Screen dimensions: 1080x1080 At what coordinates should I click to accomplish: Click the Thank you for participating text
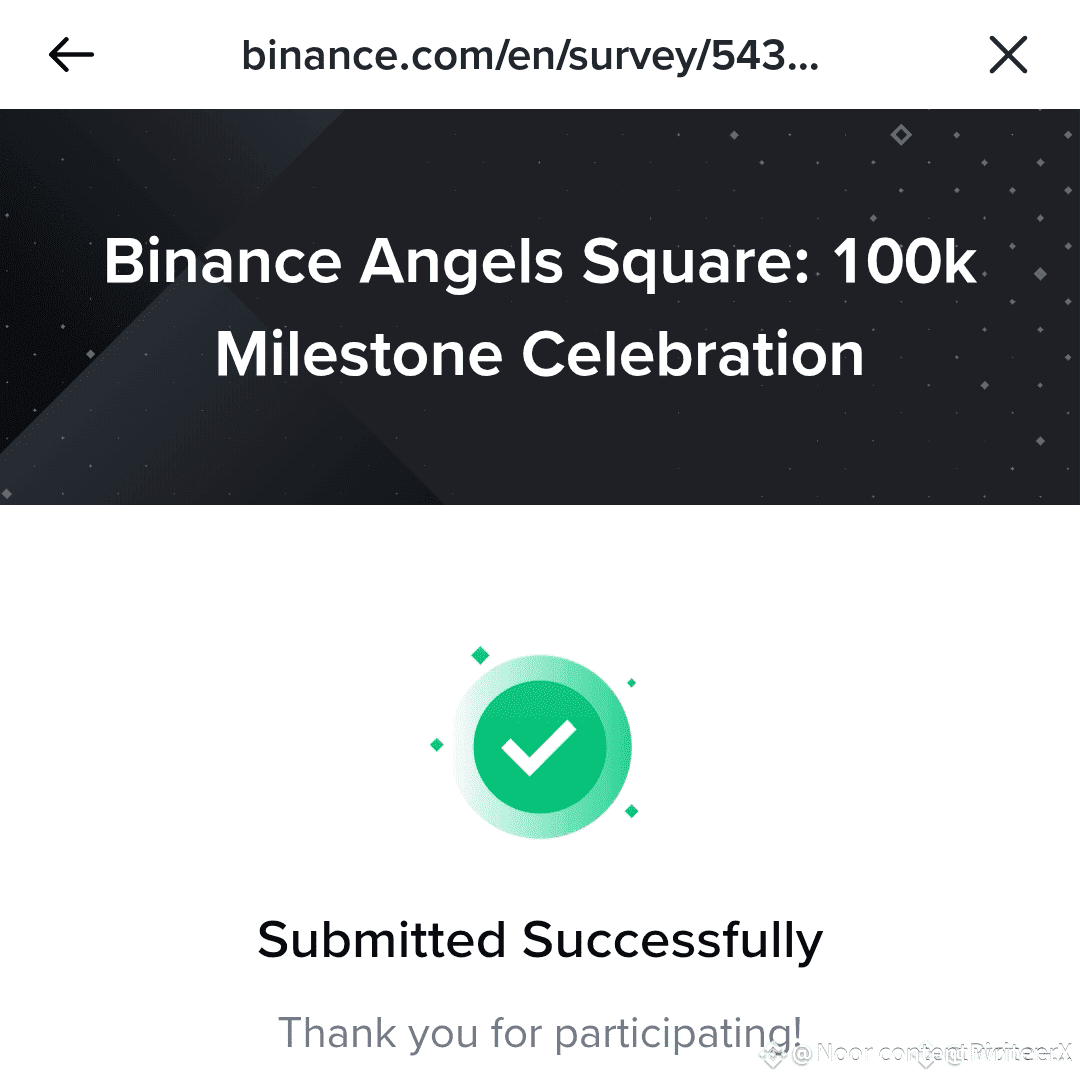540,1032
